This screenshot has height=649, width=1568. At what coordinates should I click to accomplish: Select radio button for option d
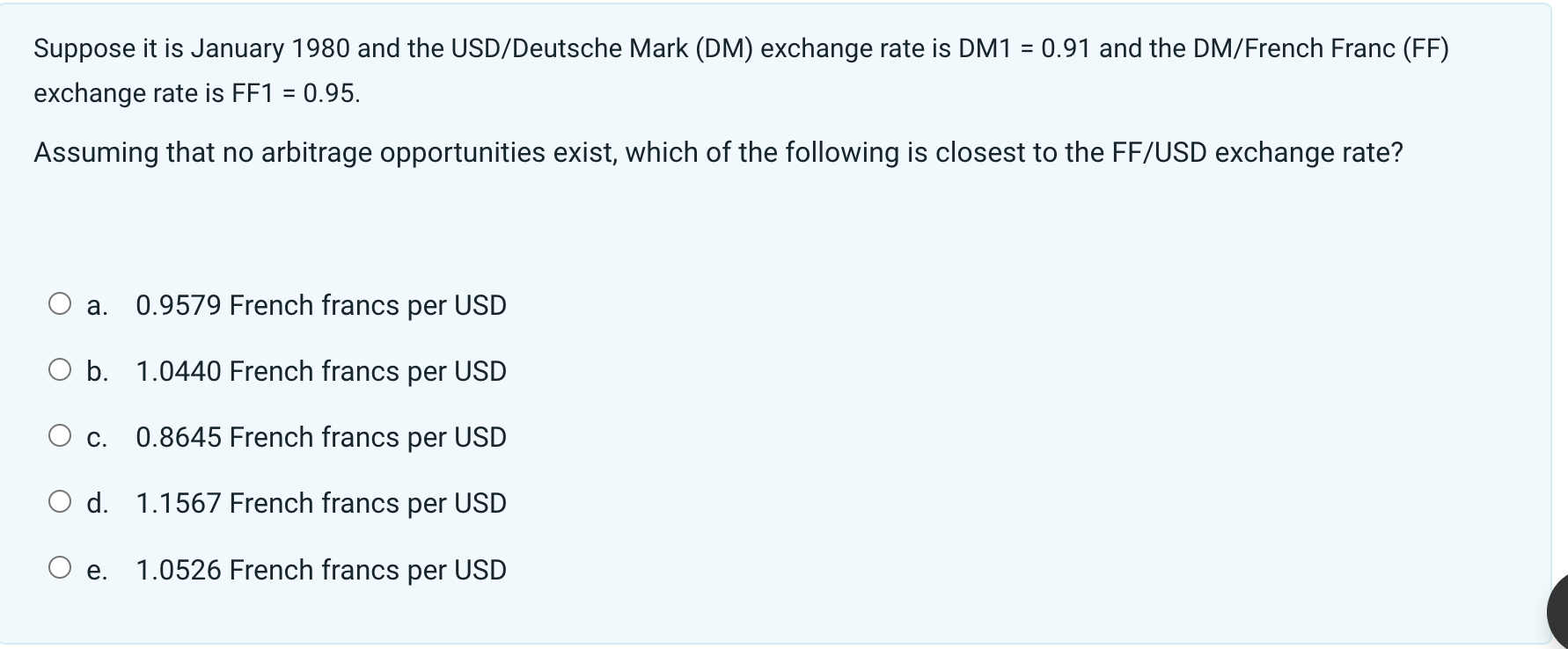click(x=60, y=502)
